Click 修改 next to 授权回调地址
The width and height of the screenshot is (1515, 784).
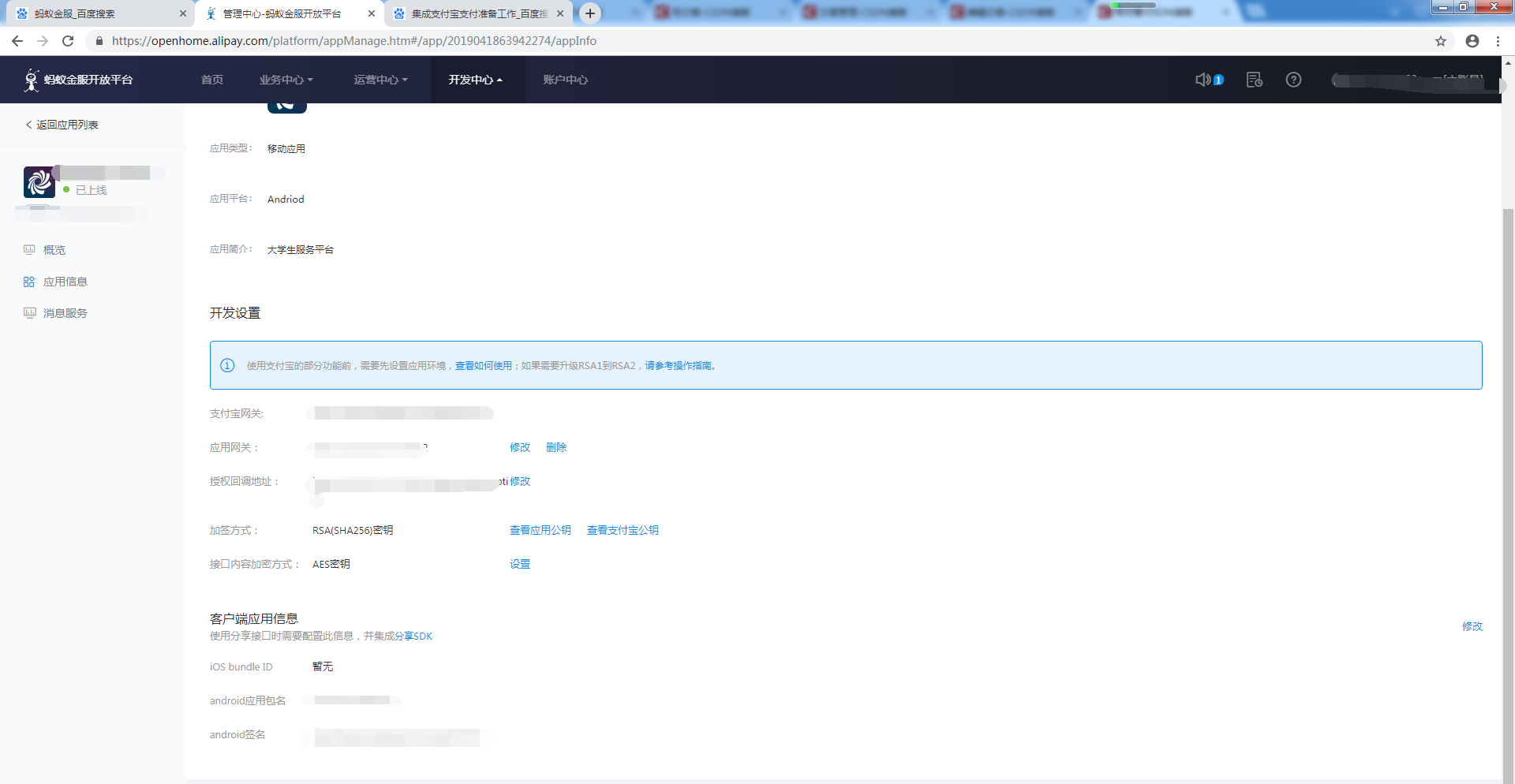(520, 481)
